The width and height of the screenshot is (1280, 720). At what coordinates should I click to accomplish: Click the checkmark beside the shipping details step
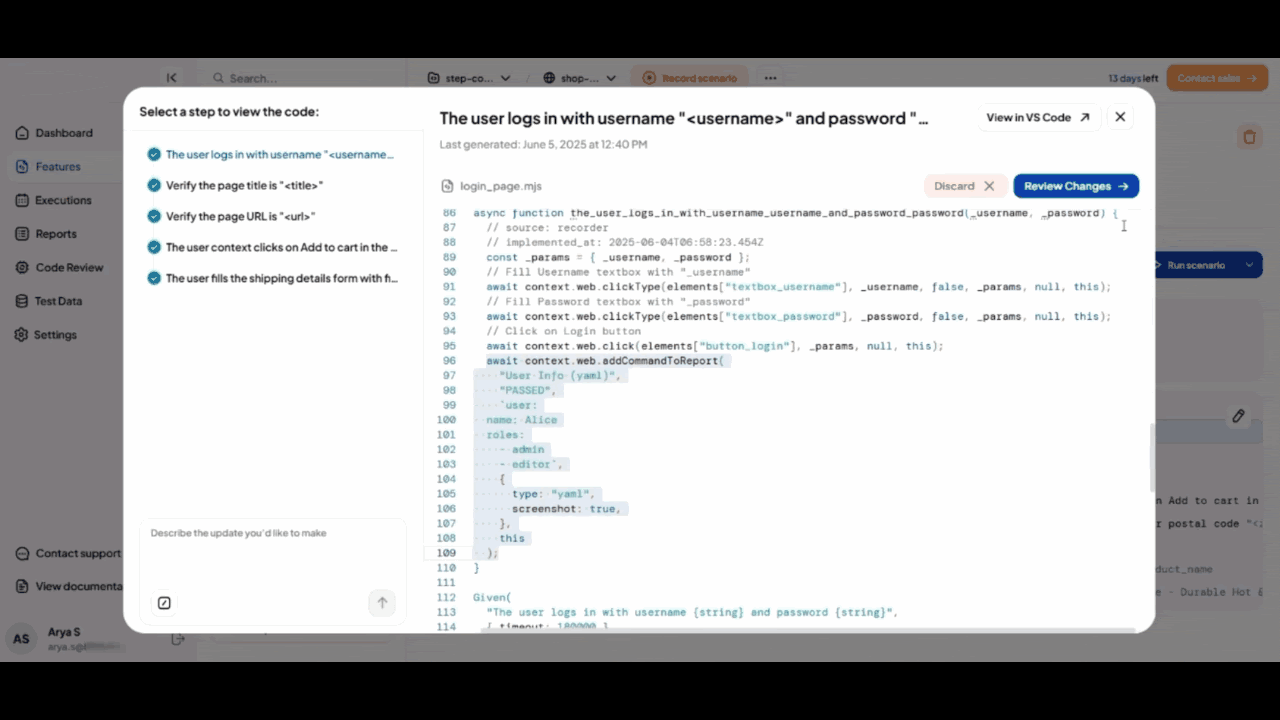point(154,278)
